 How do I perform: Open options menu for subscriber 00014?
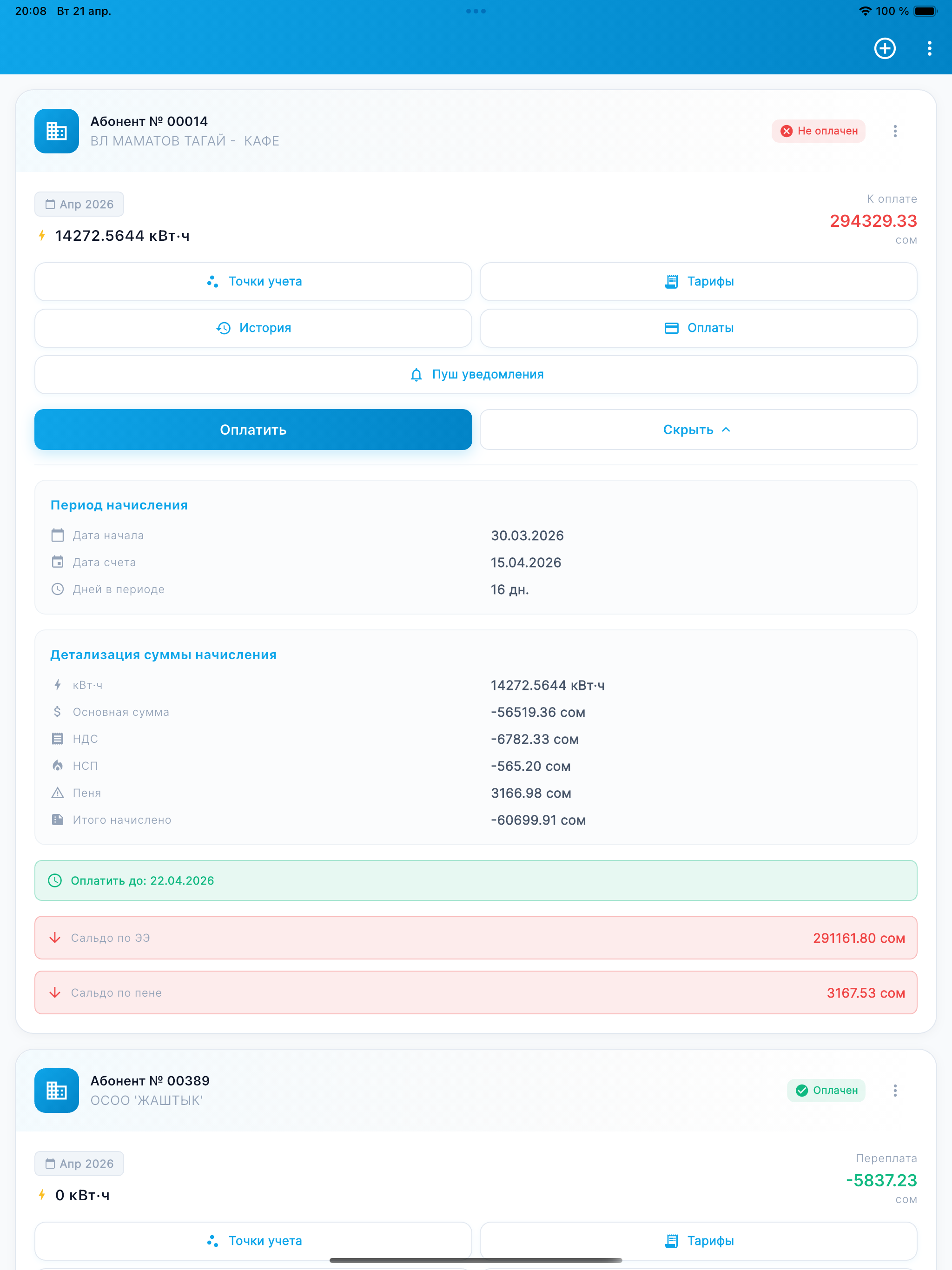[x=895, y=131]
